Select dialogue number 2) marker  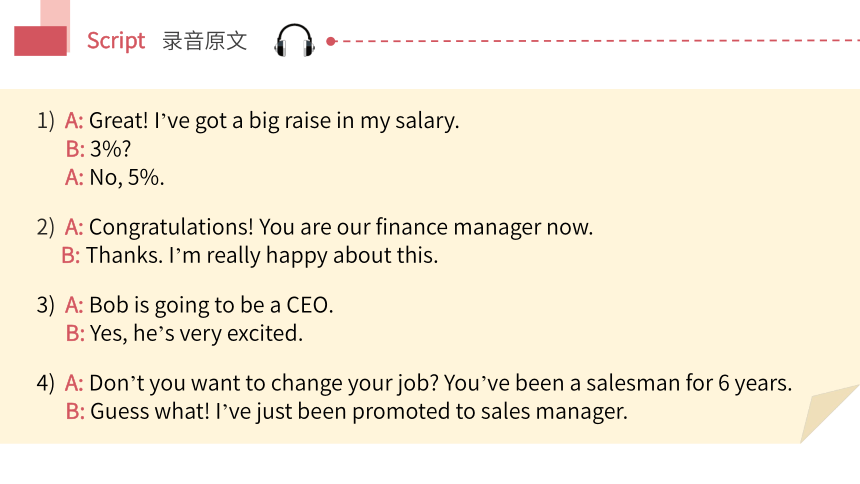tap(46, 227)
